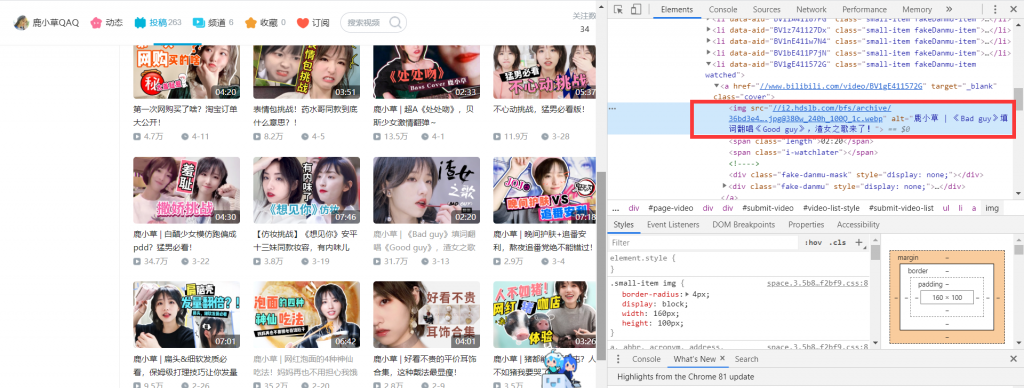
Task: Toggle the .cls class editor
Action: click(837, 242)
